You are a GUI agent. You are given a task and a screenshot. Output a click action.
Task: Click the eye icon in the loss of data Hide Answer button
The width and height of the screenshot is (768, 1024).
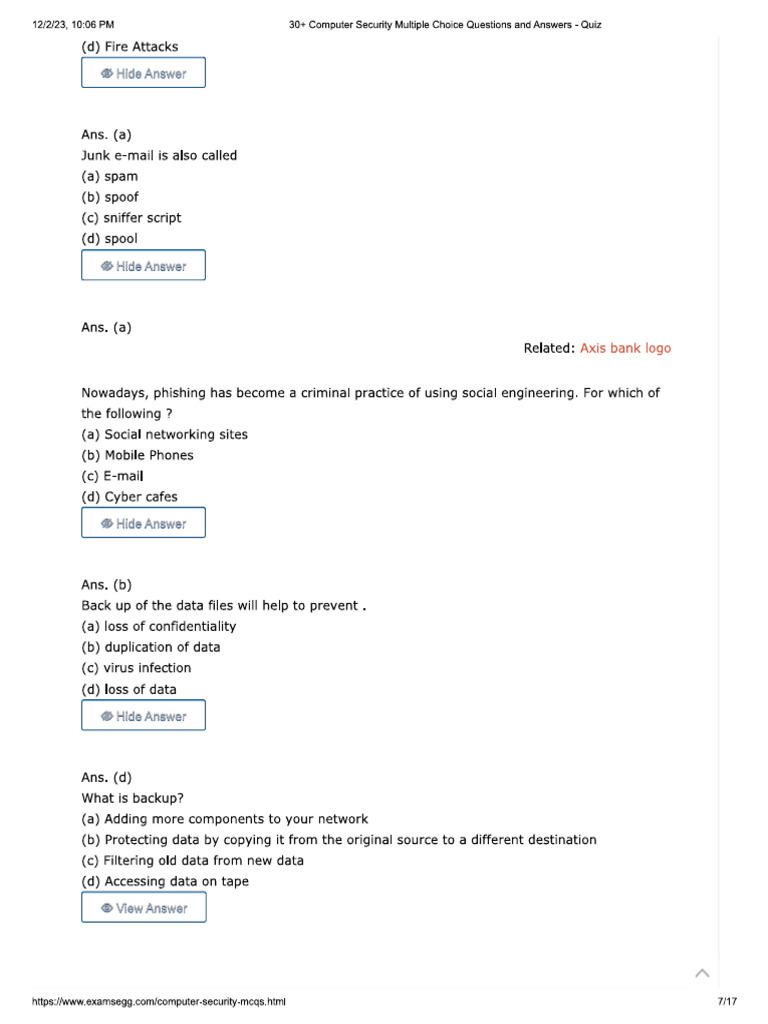tap(107, 716)
